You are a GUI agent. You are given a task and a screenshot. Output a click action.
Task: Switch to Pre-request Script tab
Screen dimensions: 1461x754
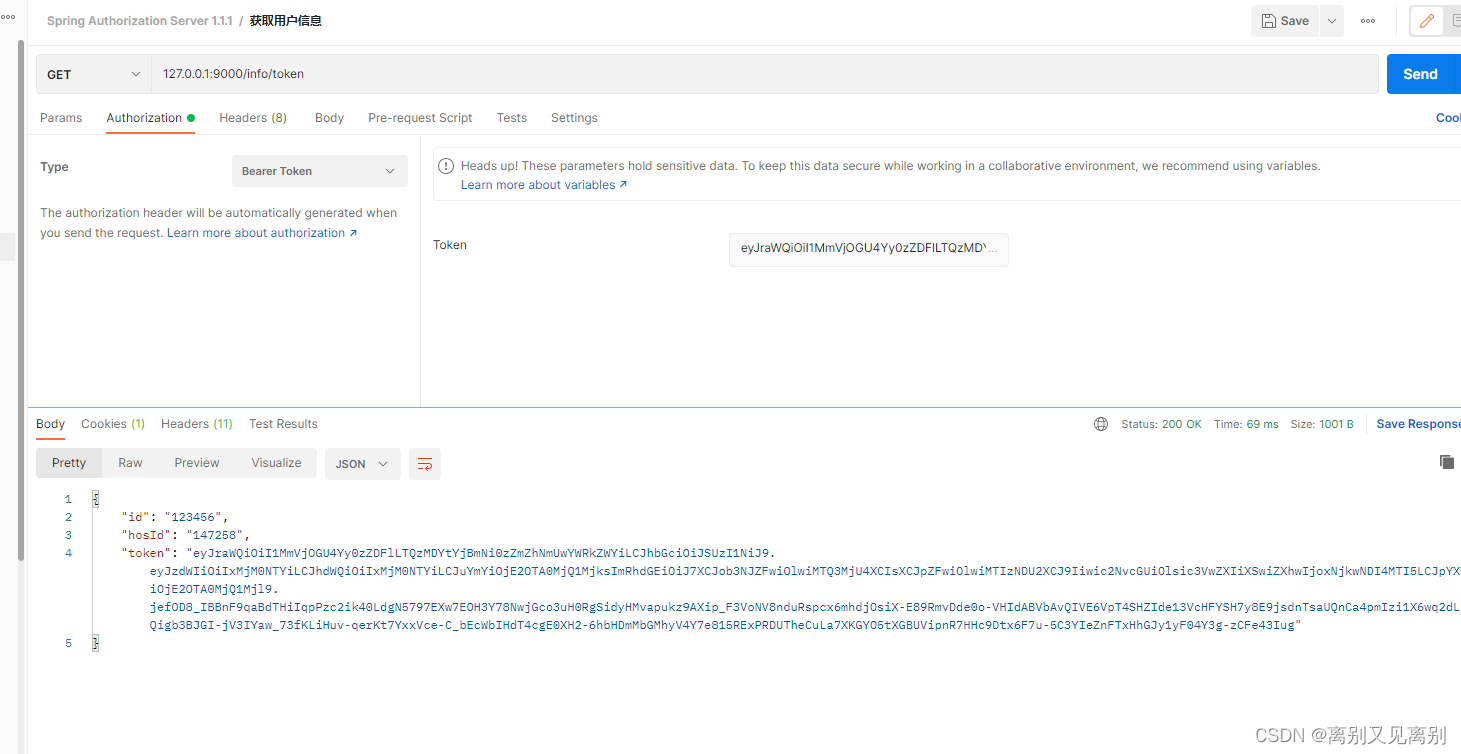[420, 118]
